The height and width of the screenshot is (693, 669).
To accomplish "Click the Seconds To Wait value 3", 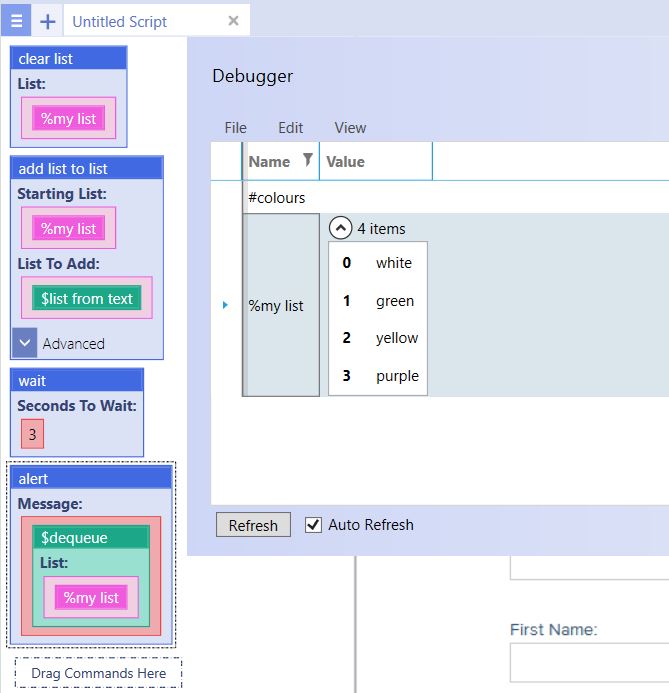I will (32, 434).
